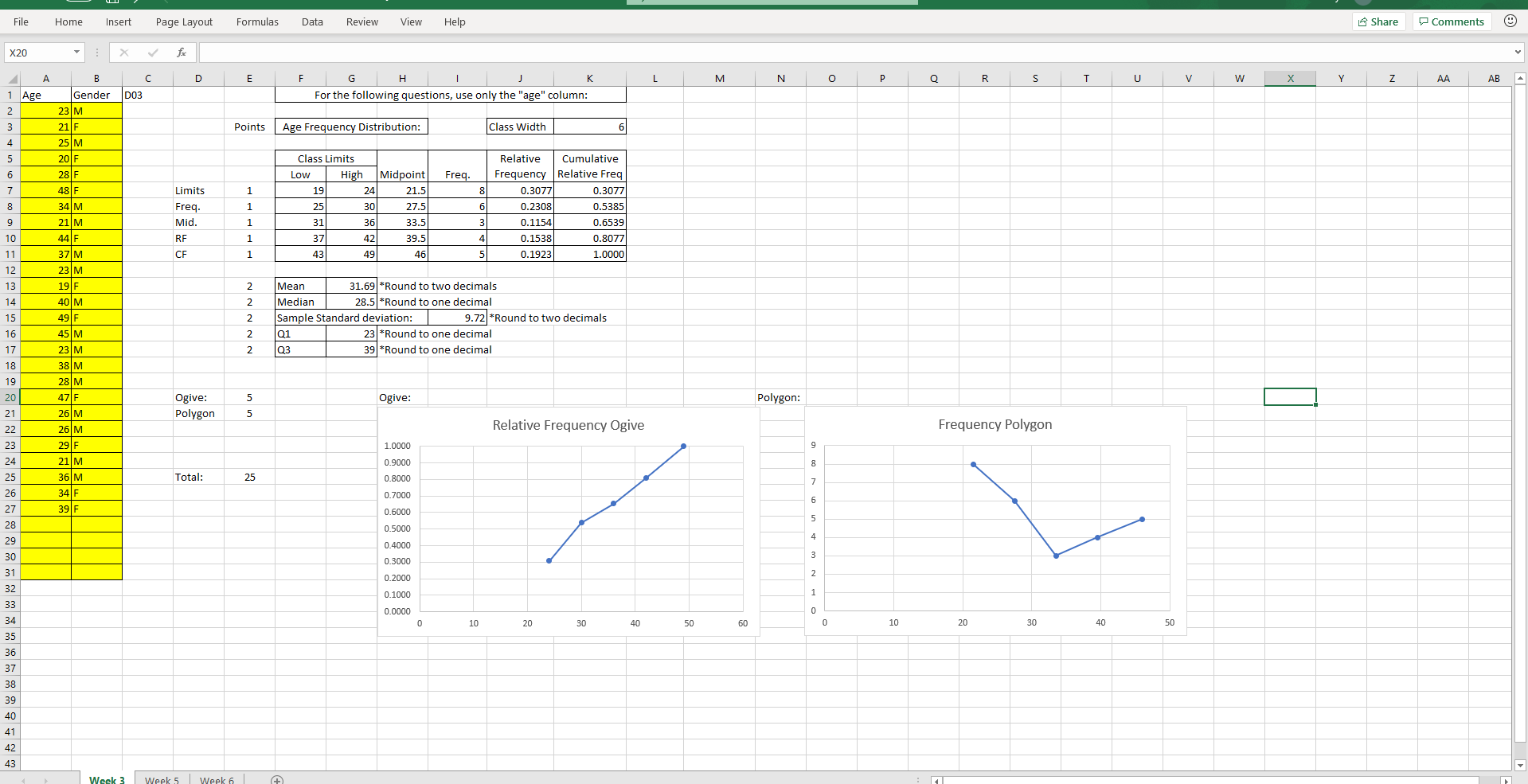Screen dimensions: 1528x784
Task: Click the 'Polygon:' label cell
Action: pyautogui.click(x=780, y=397)
